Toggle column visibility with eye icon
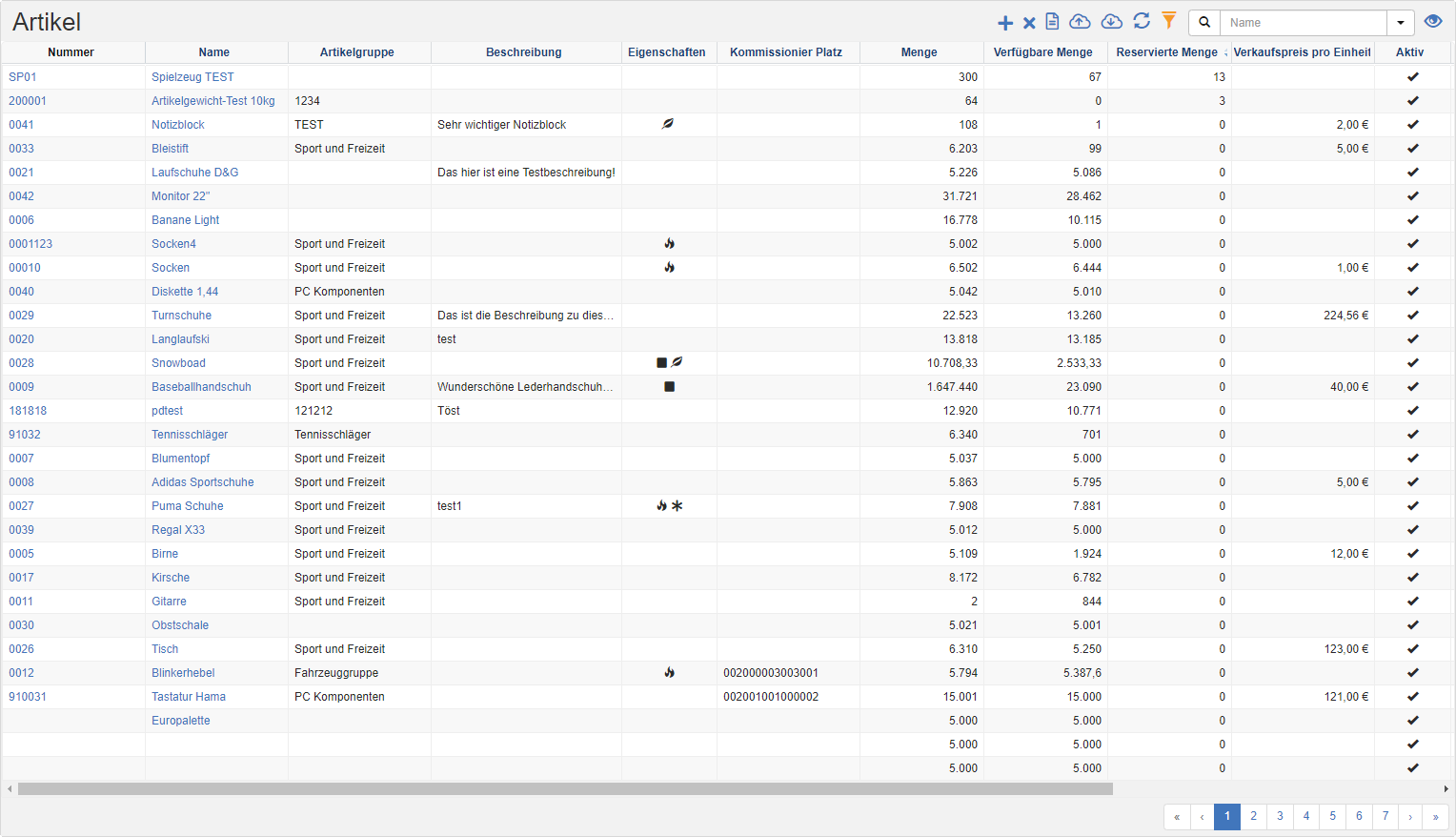 (x=1432, y=22)
